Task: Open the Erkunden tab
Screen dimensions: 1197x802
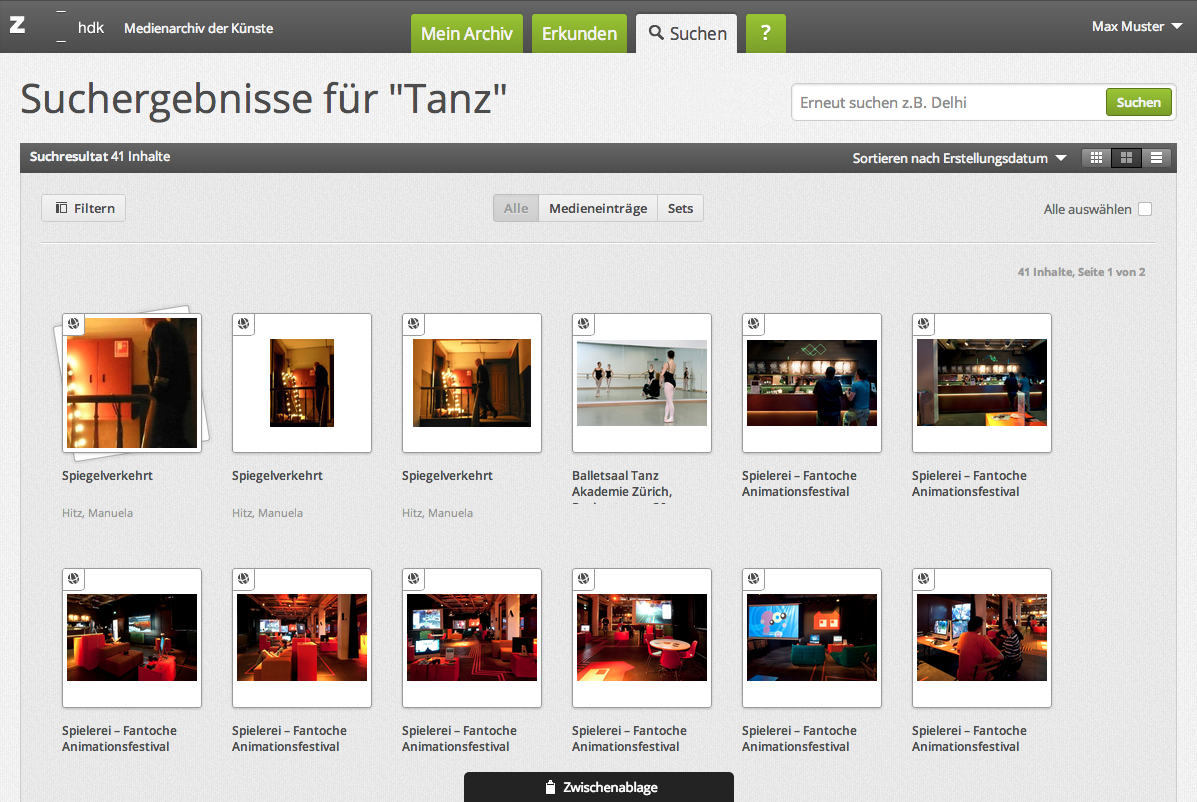Action: 579,33
